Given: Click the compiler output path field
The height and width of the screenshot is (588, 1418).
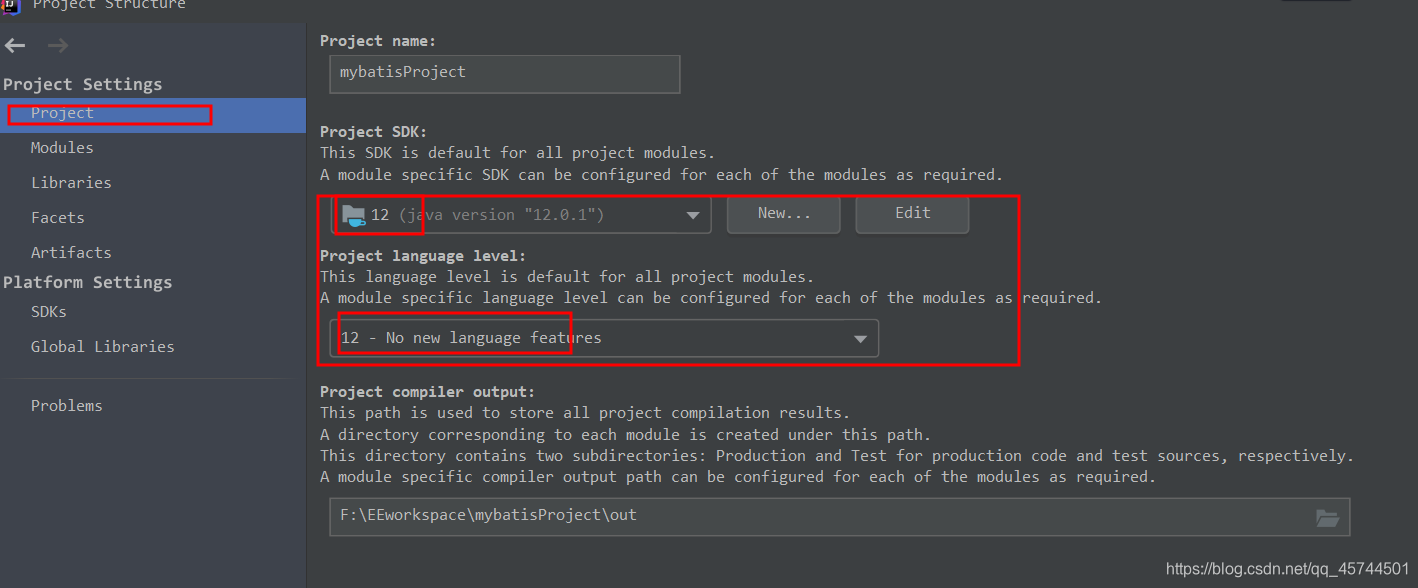Looking at the screenshot, I should click(x=839, y=517).
